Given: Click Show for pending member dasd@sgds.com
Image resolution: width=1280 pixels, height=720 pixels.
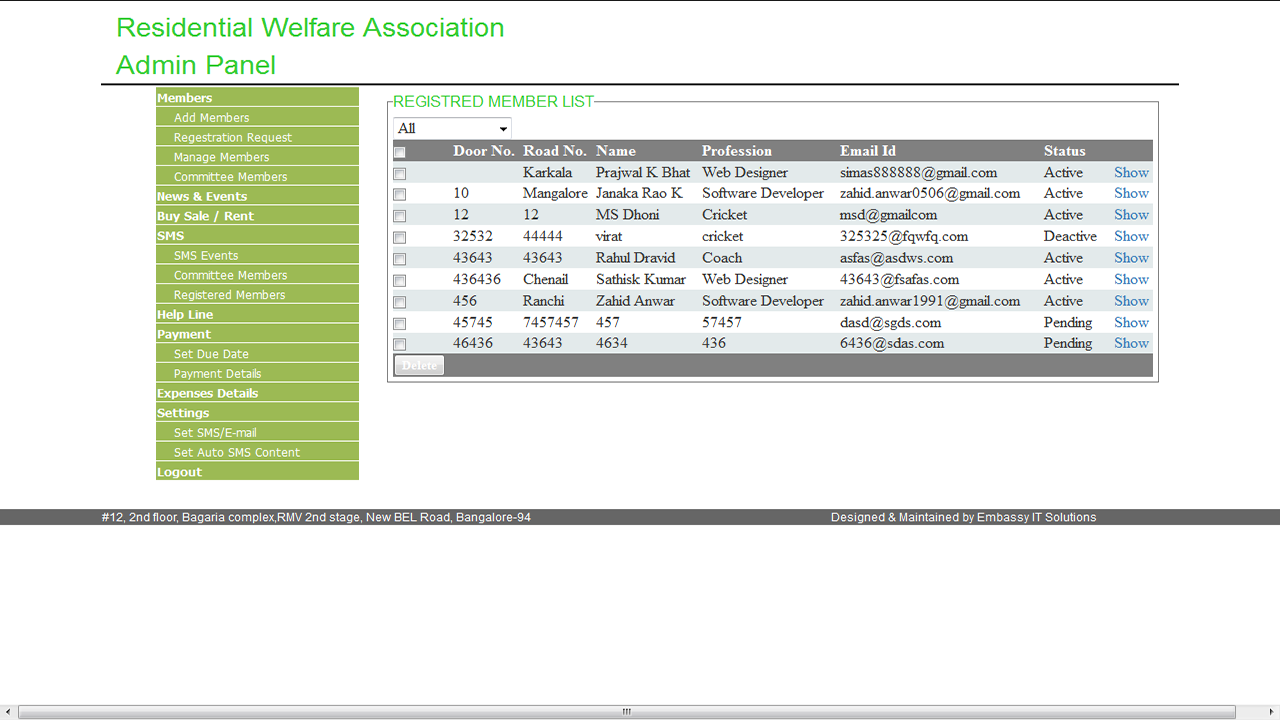Looking at the screenshot, I should tap(1131, 322).
